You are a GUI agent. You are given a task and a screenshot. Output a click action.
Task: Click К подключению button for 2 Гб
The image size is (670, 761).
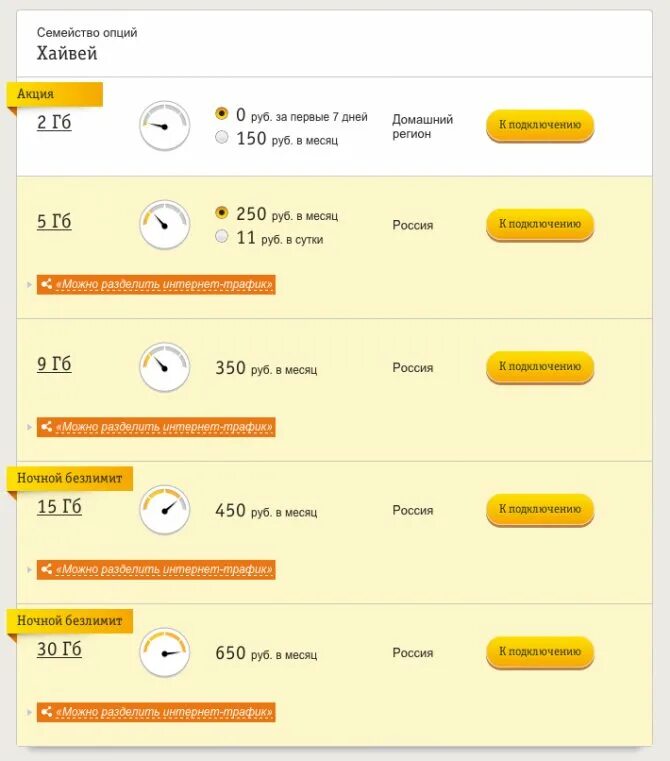click(x=540, y=125)
